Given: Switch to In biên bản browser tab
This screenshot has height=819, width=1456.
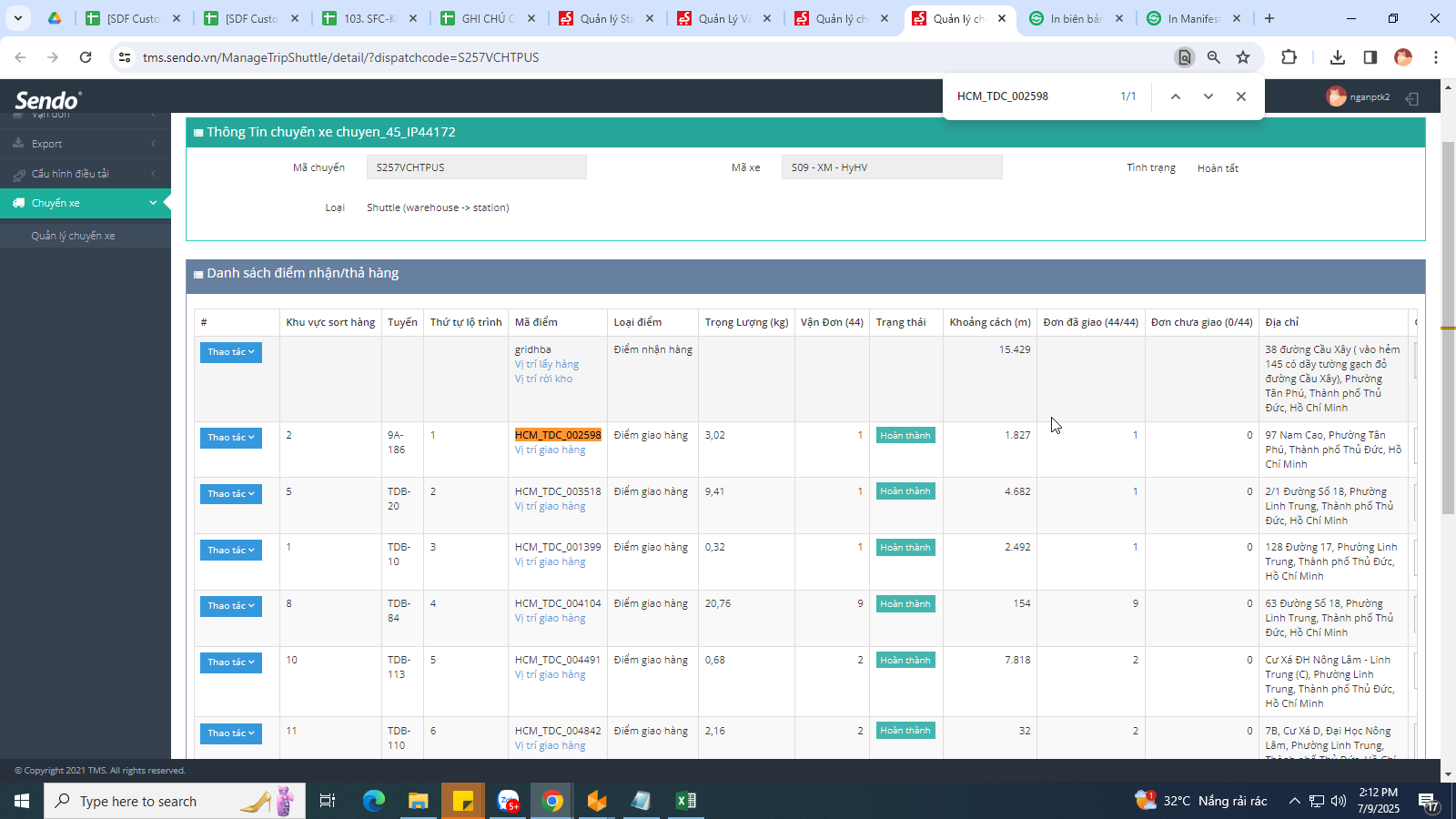Looking at the screenshot, I should [x=1077, y=18].
